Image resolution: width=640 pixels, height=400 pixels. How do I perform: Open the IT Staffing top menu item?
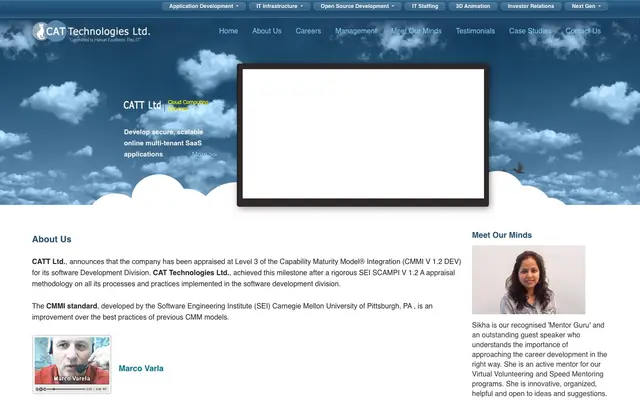424,6
